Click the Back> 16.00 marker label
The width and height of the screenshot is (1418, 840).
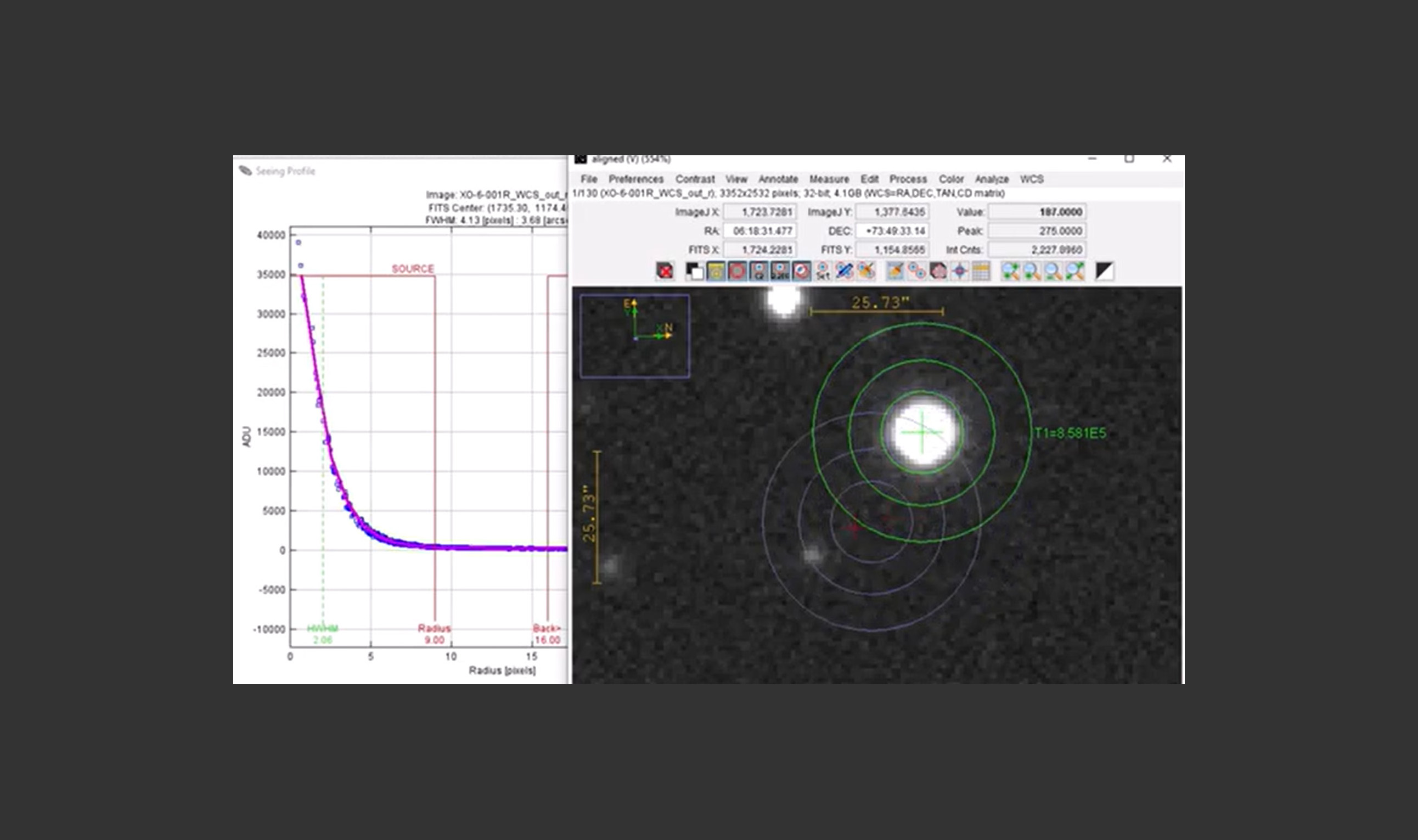(547, 634)
